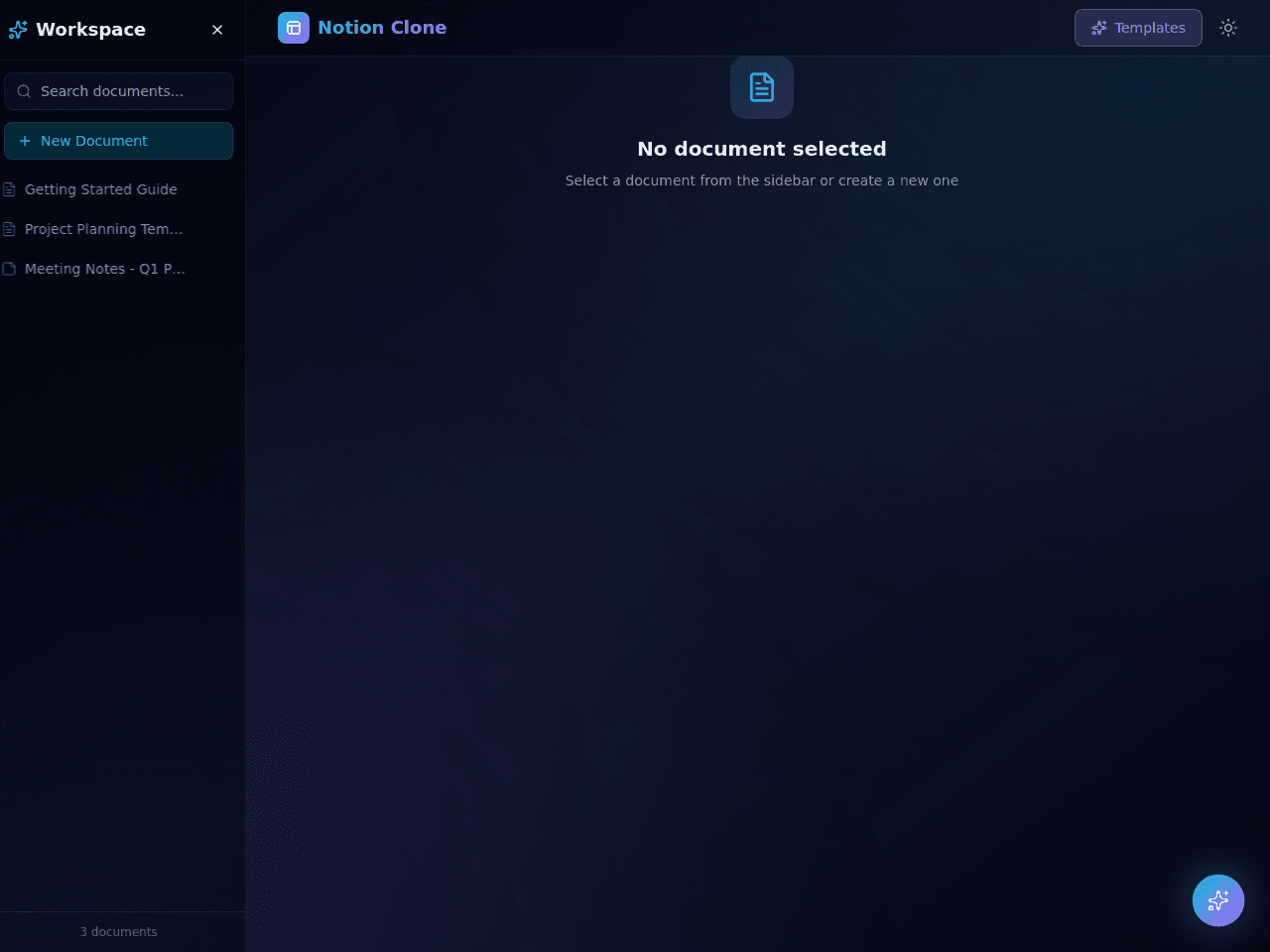This screenshot has height=952, width=1270.
Task: Click the Meeting Notes file icon
Action: tap(9, 269)
